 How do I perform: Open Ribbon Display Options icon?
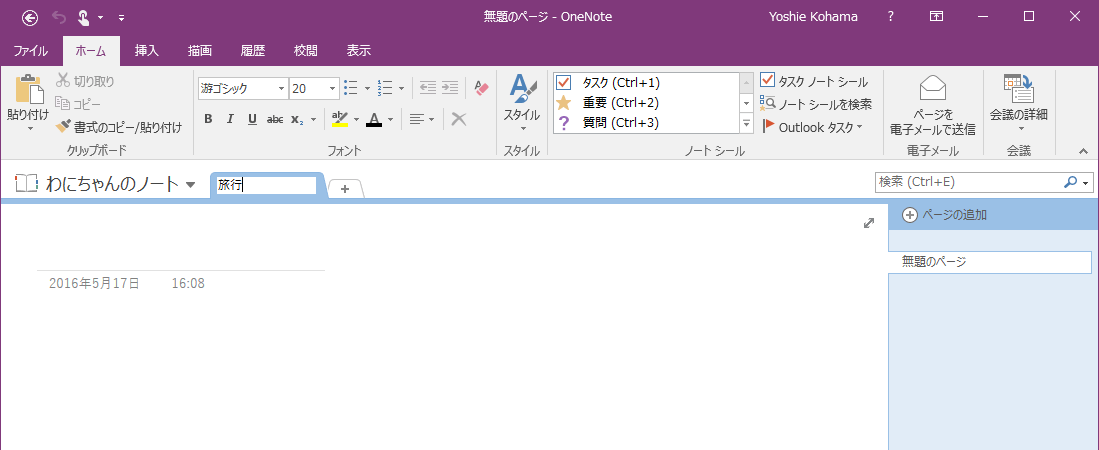936,17
